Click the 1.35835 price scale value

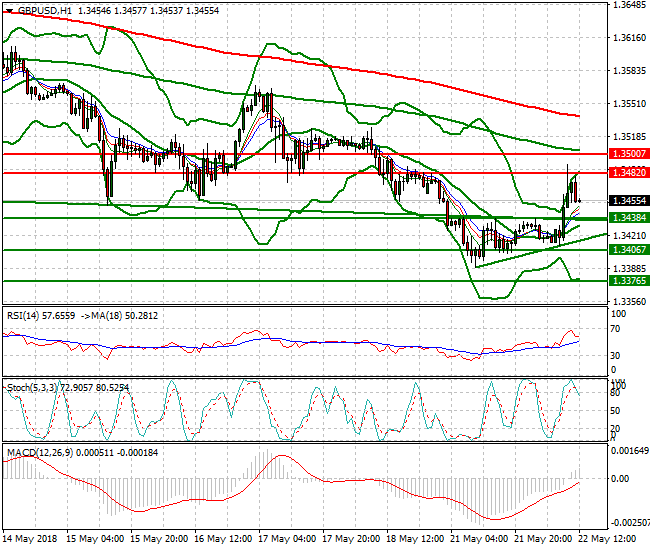[x=629, y=71]
